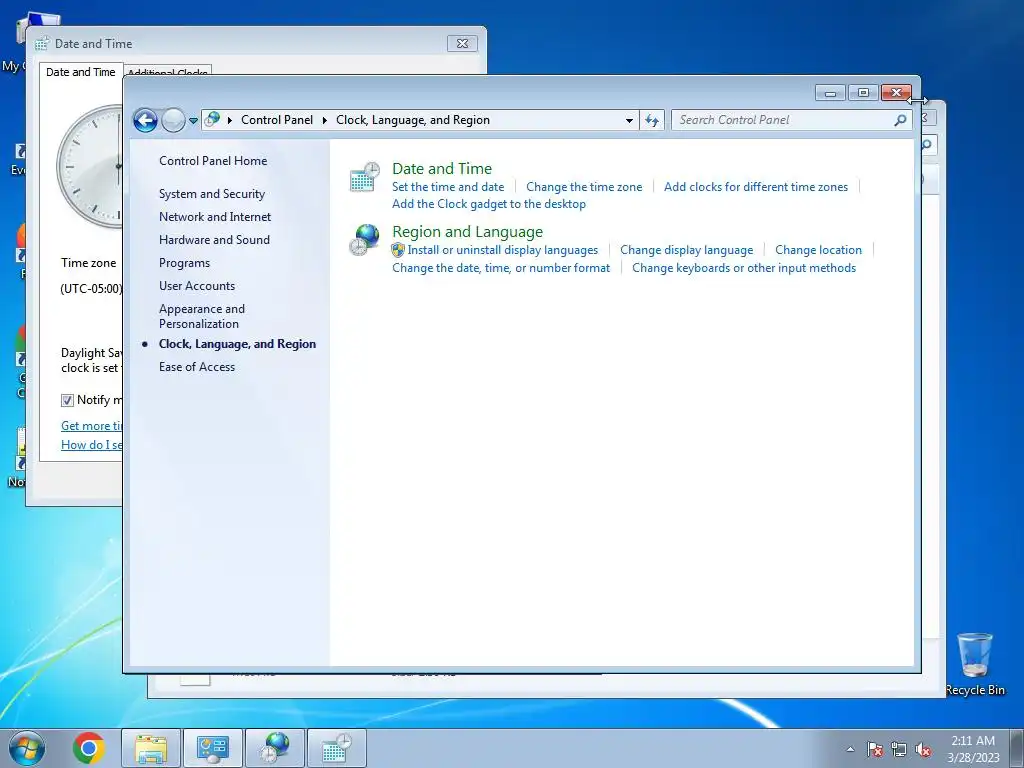Click the Region globe taskbar button
Screen dimensions: 1024x768
pos(275,748)
